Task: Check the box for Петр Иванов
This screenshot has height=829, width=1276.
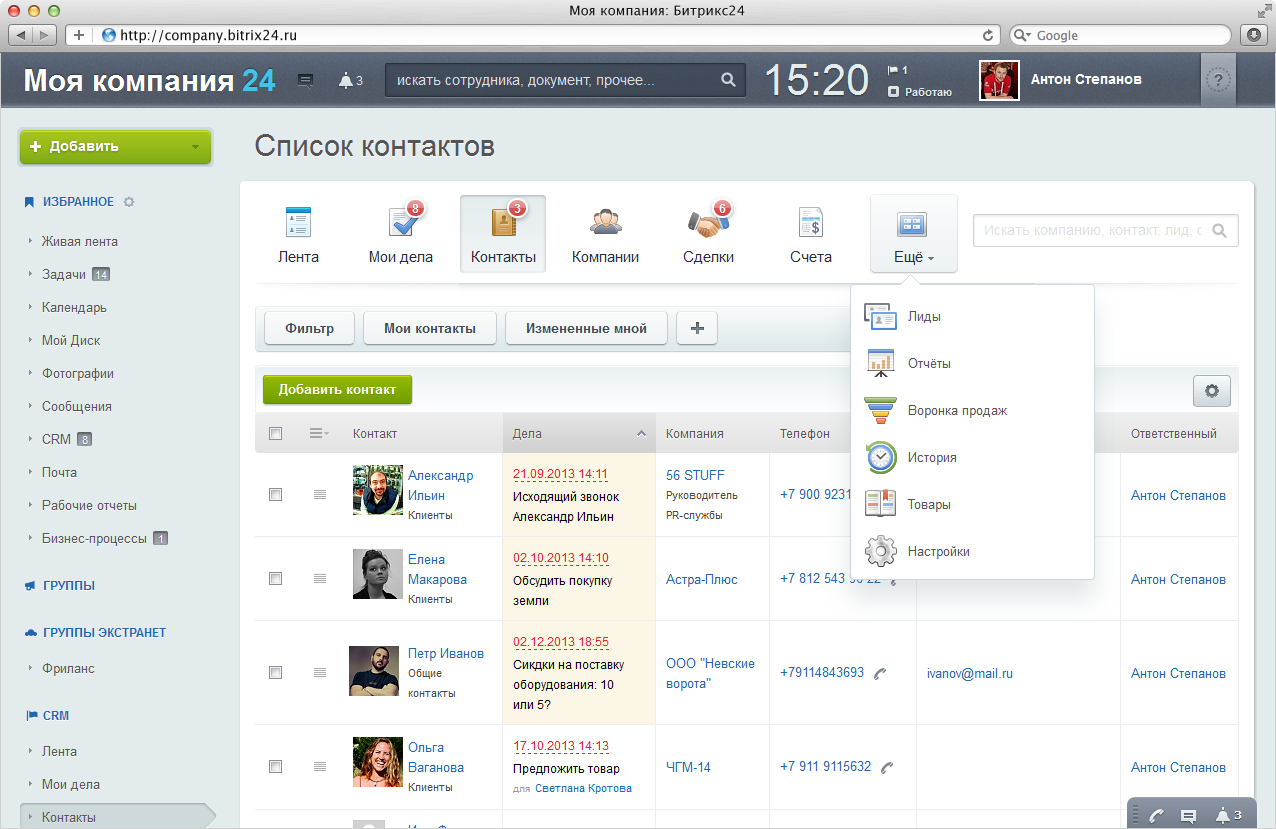Action: (x=276, y=672)
